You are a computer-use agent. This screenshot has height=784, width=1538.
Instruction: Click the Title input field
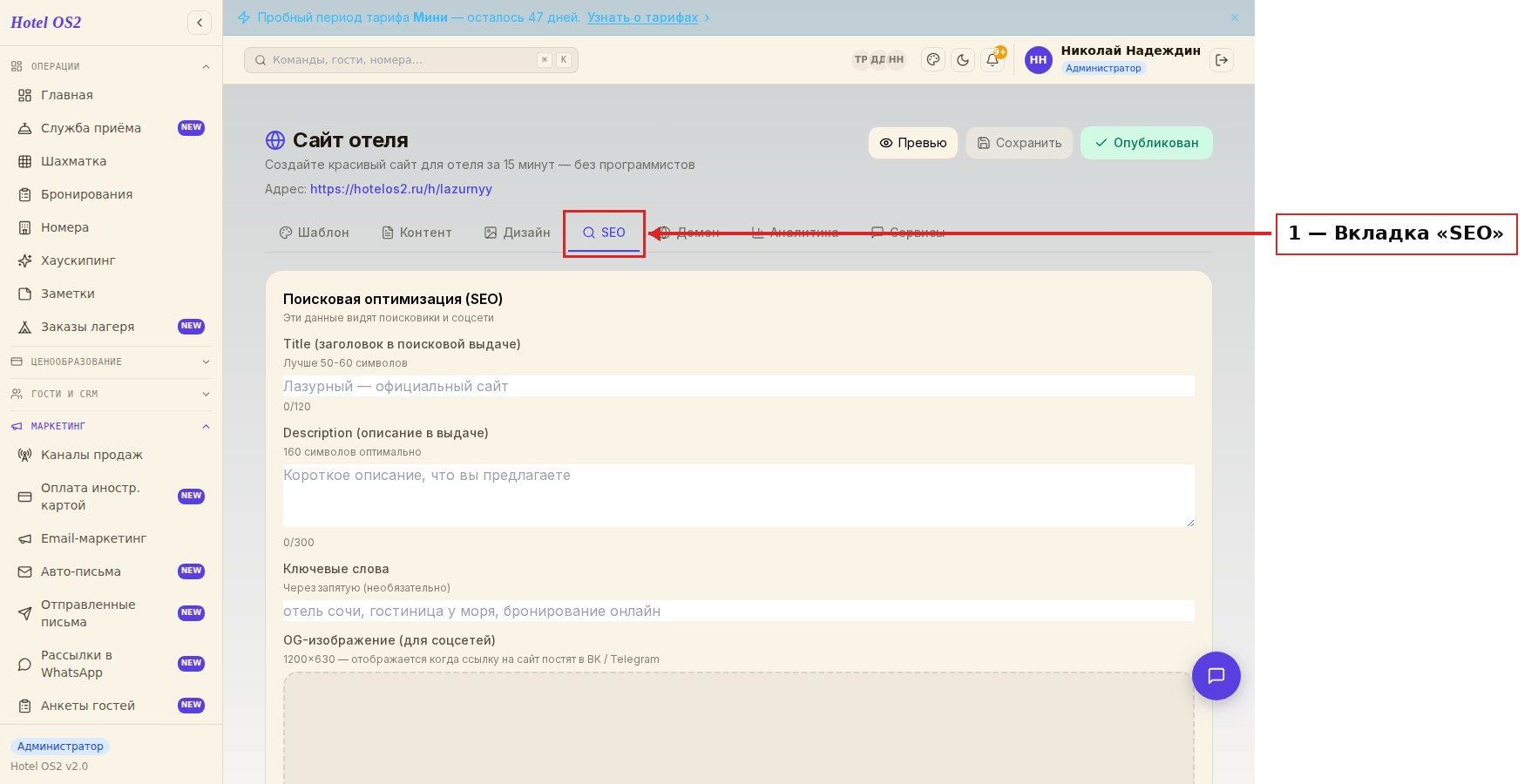(739, 386)
